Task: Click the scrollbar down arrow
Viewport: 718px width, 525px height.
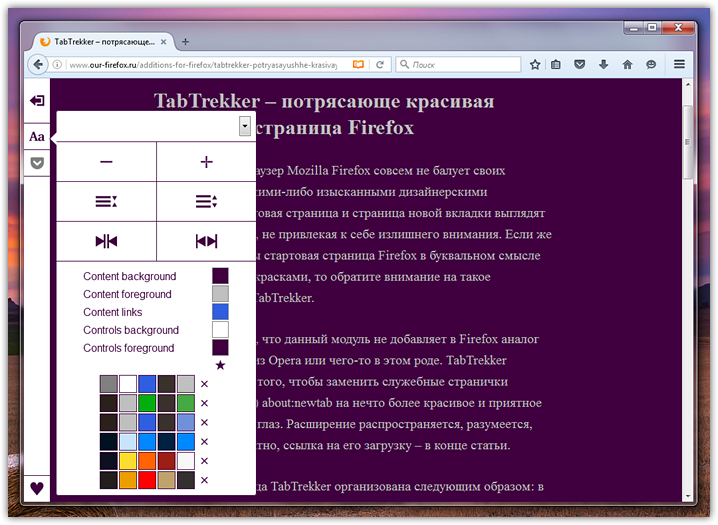Action: [687, 496]
